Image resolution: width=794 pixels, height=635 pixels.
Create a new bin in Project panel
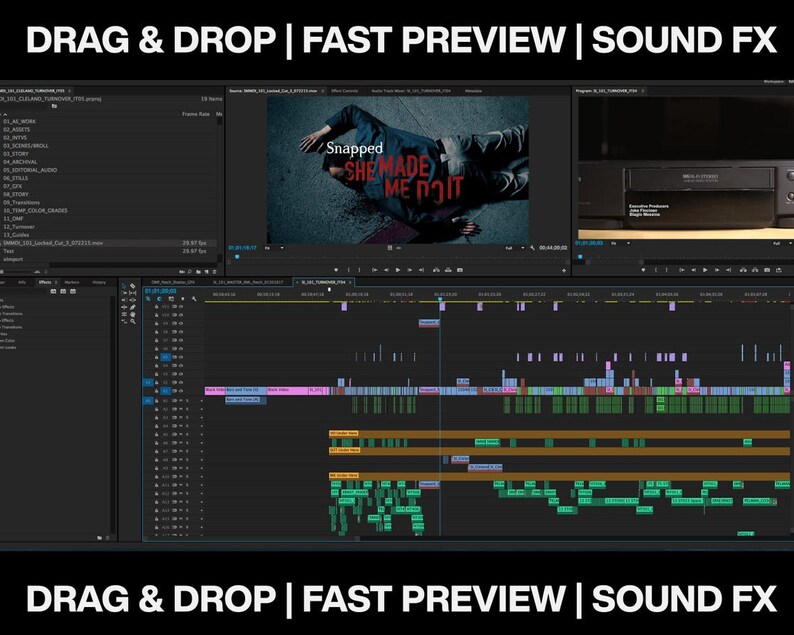pos(198,272)
